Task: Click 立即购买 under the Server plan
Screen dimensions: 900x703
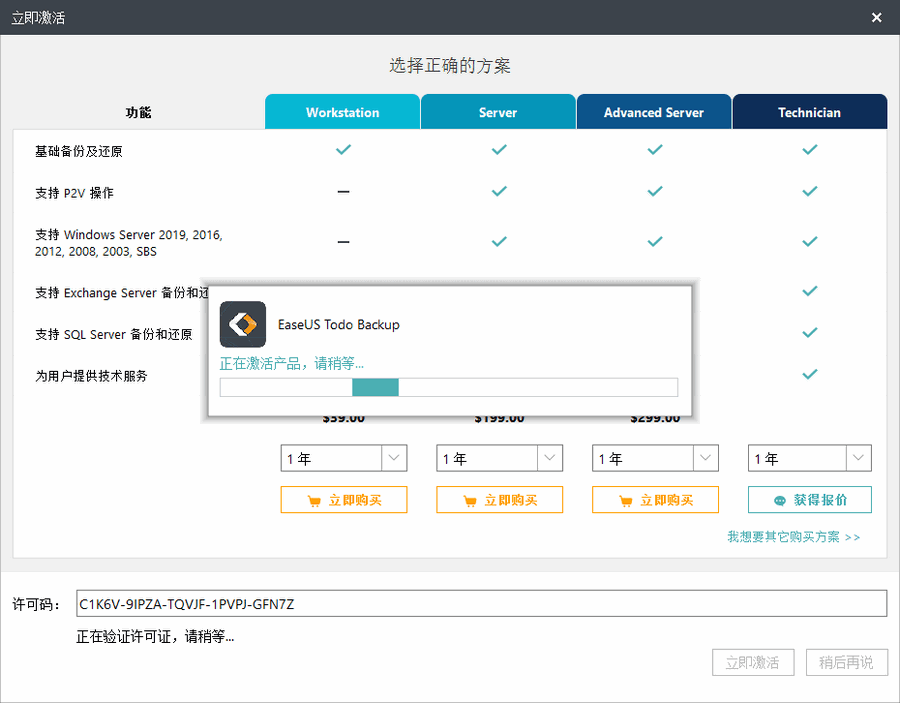Action: point(499,500)
